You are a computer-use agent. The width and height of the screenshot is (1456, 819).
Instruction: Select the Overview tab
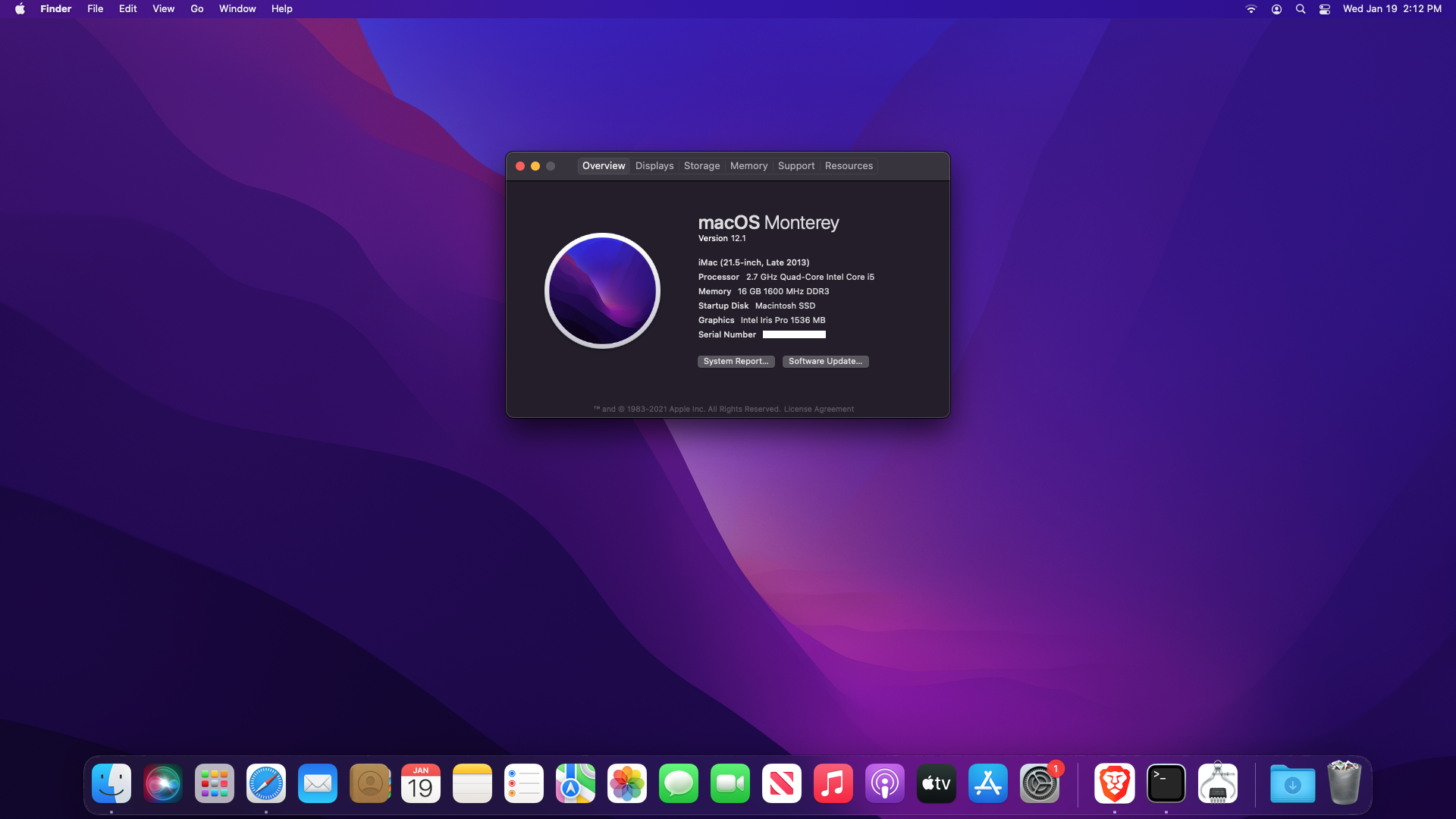click(604, 166)
